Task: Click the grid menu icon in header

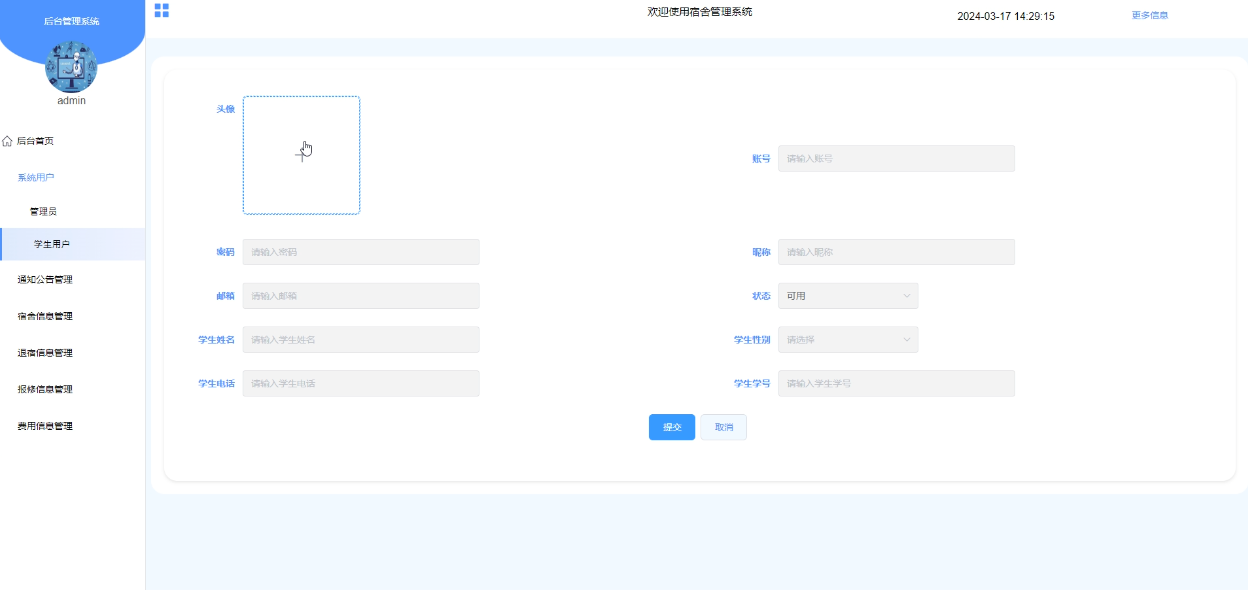Action: click(x=162, y=11)
